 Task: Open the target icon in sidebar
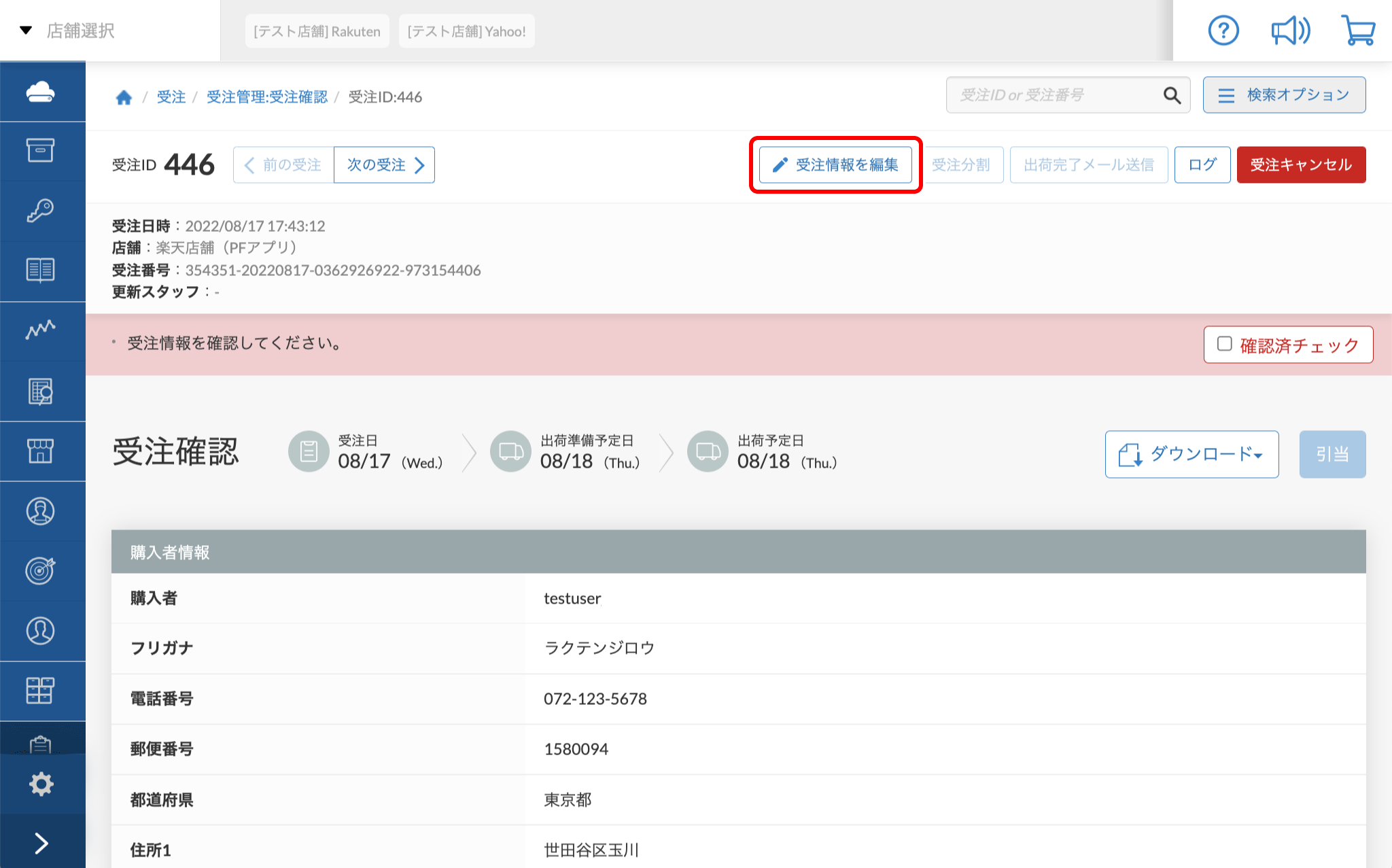[x=41, y=570]
